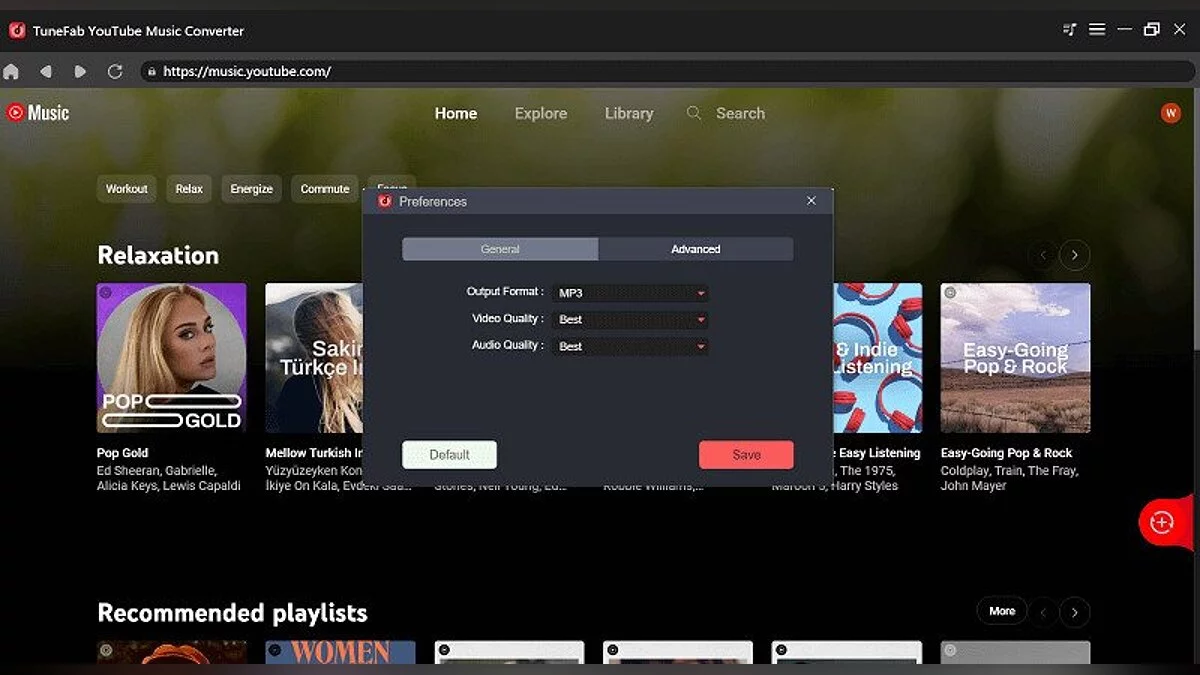Viewport: 1200px width, 675px height.
Task: Click previous arrow in the Relaxation carousel
Action: pos(1042,255)
